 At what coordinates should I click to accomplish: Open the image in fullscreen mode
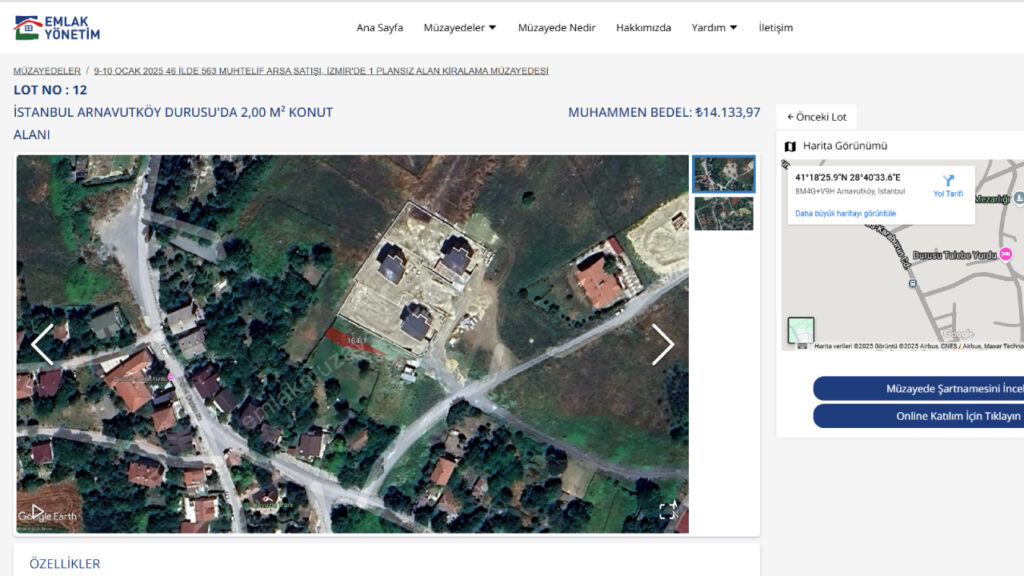tap(667, 511)
